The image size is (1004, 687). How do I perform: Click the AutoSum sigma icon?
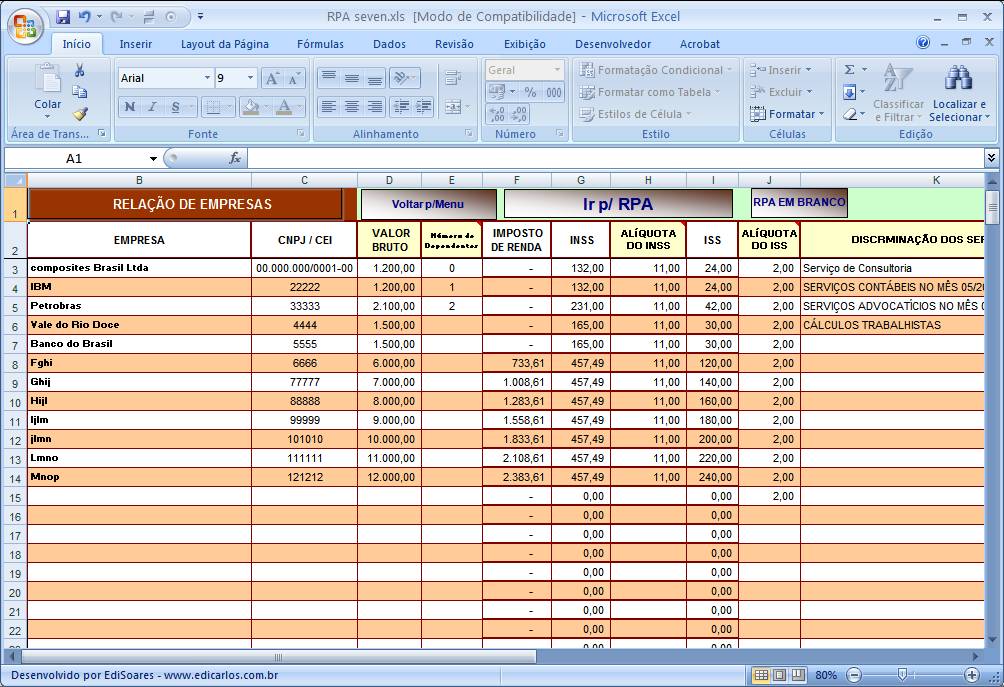click(849, 70)
